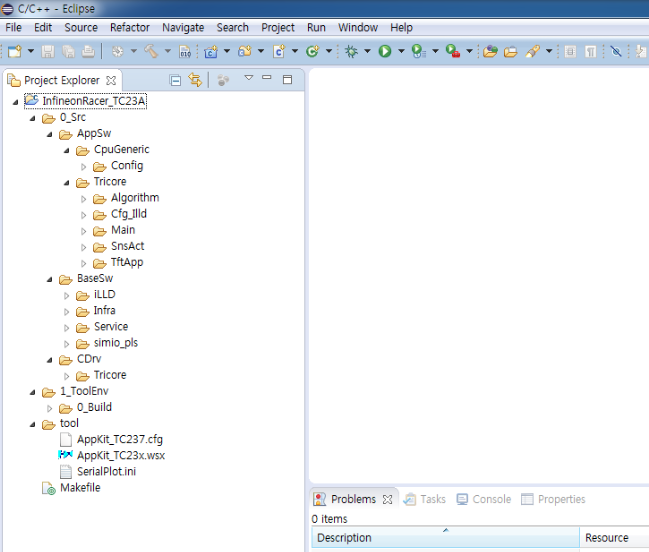Click the Open Element folder icon
The image size is (649, 552).
[x=490, y=51]
